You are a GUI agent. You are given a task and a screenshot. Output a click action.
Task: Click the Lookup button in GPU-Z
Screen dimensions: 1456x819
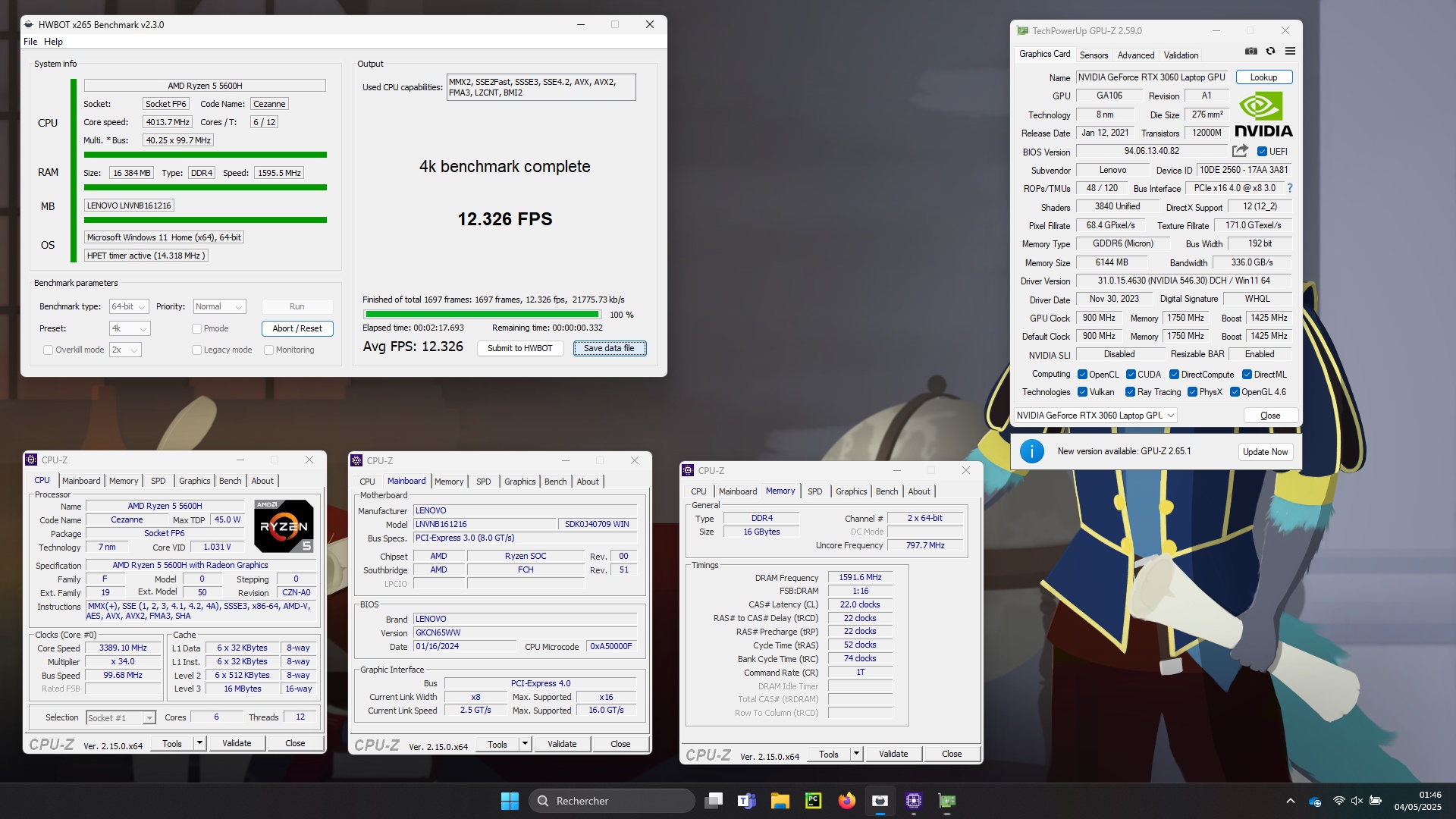(1263, 77)
